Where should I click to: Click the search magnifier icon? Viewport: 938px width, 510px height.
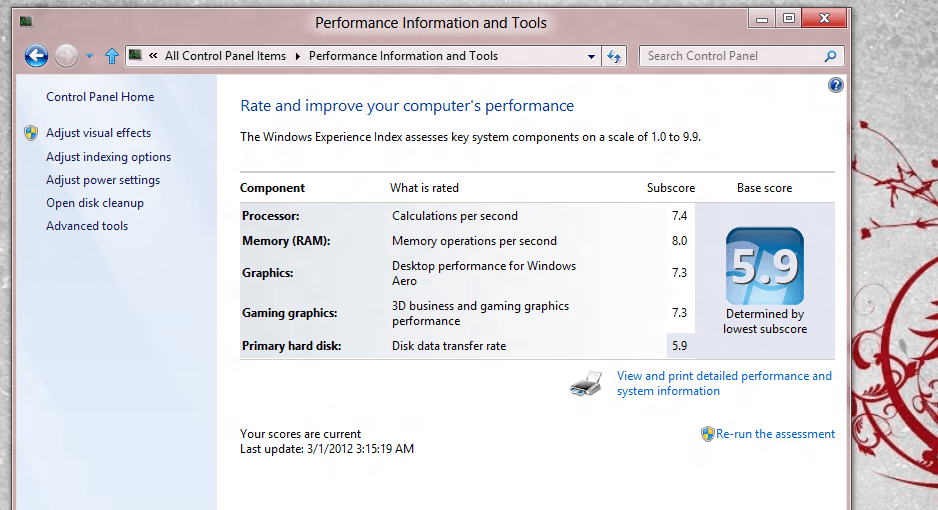(830, 56)
